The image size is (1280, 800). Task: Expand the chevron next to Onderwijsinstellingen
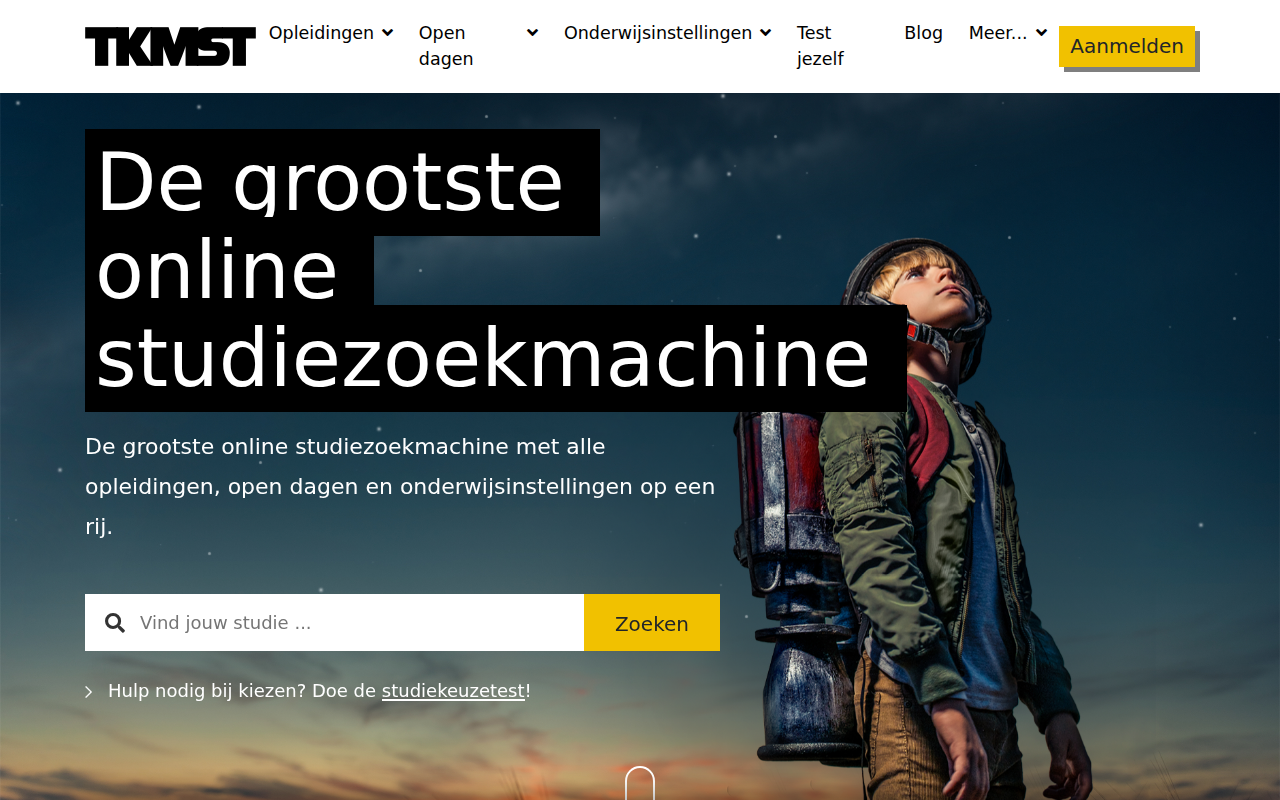(x=765, y=33)
